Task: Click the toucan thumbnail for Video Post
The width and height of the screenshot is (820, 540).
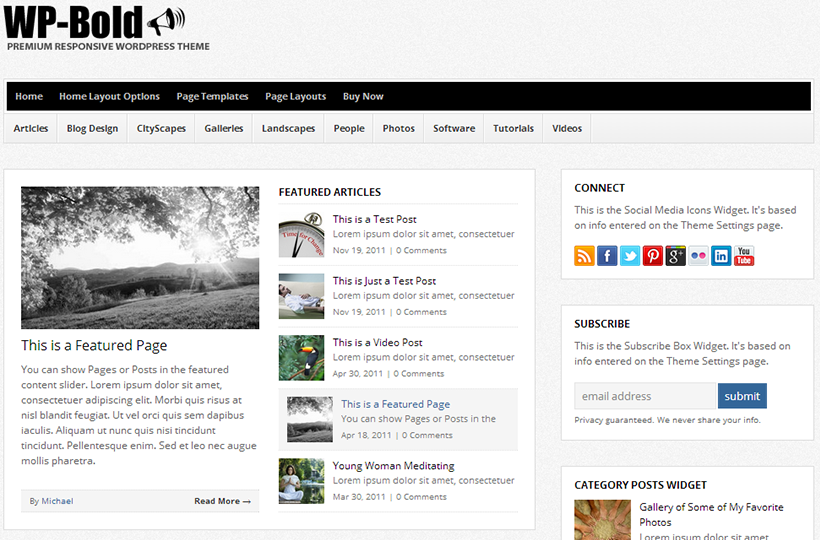Action: click(301, 358)
